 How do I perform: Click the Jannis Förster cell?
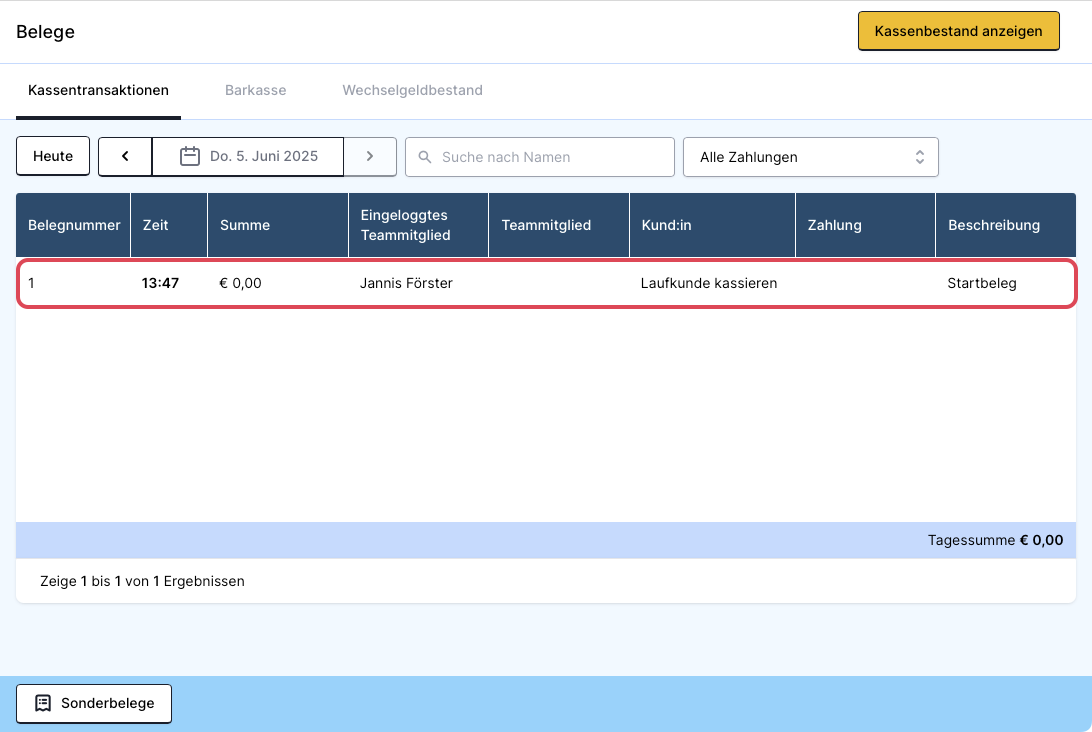click(406, 283)
